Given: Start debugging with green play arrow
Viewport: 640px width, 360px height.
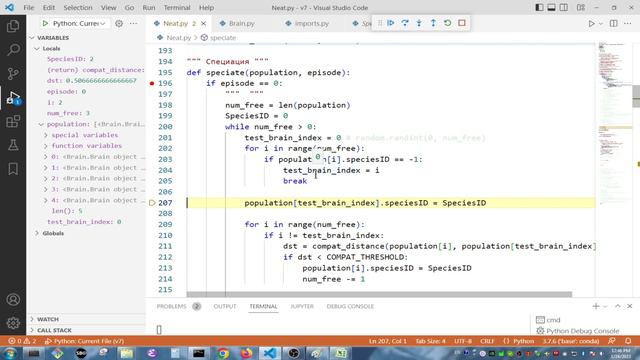Looking at the screenshot, I should (x=45, y=23).
